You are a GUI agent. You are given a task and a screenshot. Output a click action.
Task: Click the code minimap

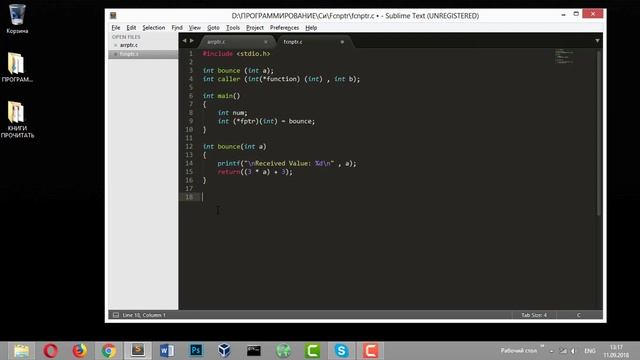point(564,56)
